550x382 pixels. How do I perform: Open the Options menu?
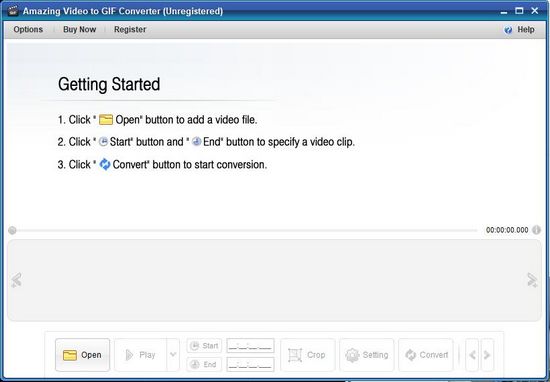pos(28,29)
